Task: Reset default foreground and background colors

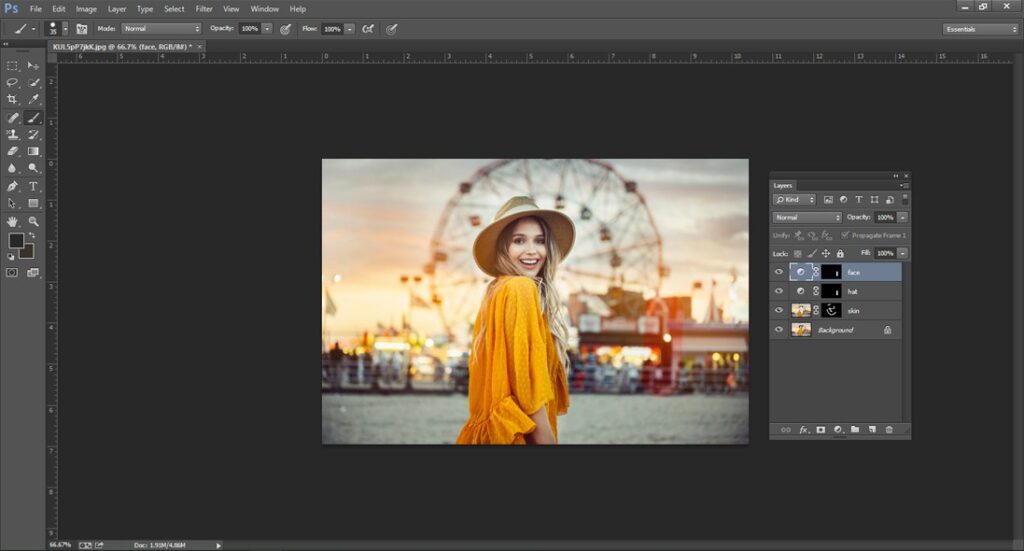Action: (11, 257)
